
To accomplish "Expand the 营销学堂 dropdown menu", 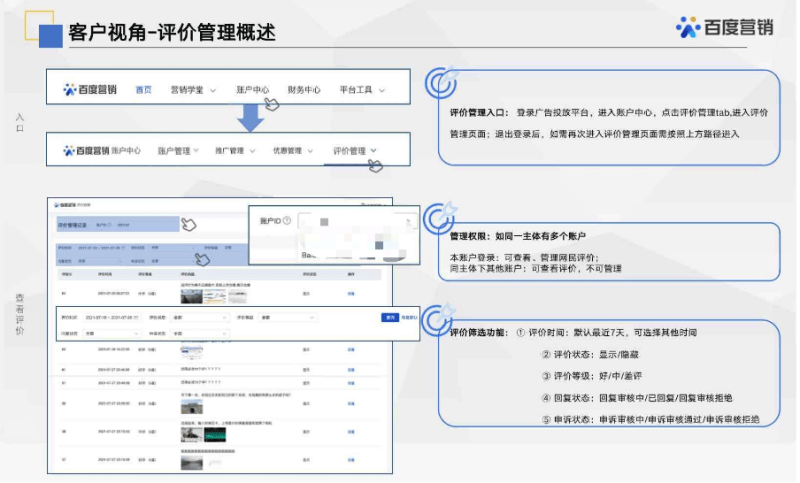I will click(193, 90).
